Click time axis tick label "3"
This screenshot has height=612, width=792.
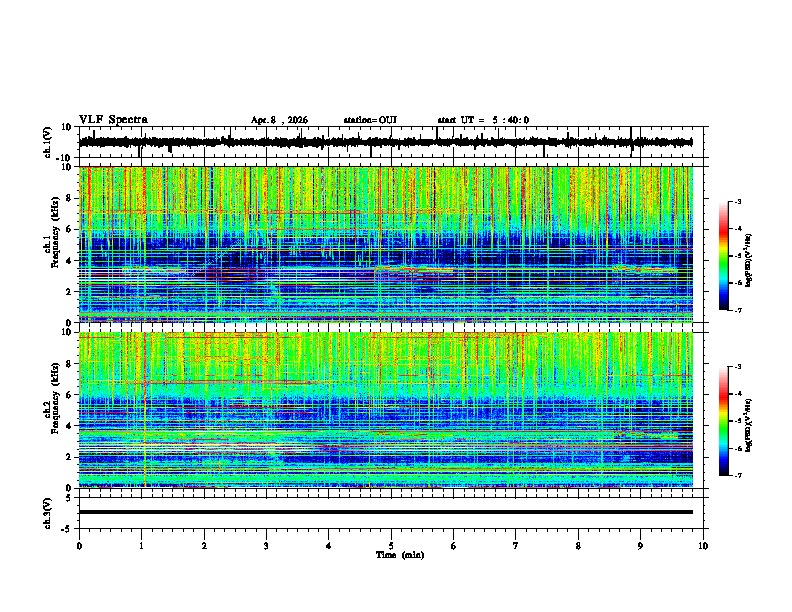[x=266, y=546]
